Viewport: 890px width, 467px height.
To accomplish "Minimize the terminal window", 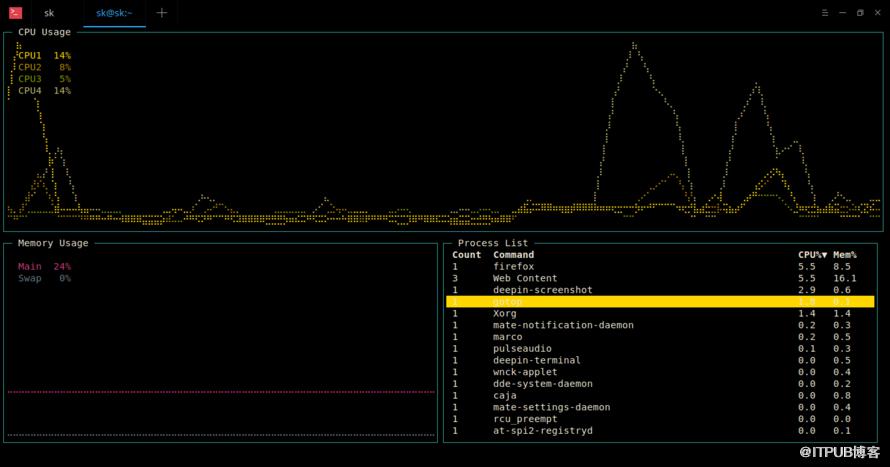I will [842, 12].
